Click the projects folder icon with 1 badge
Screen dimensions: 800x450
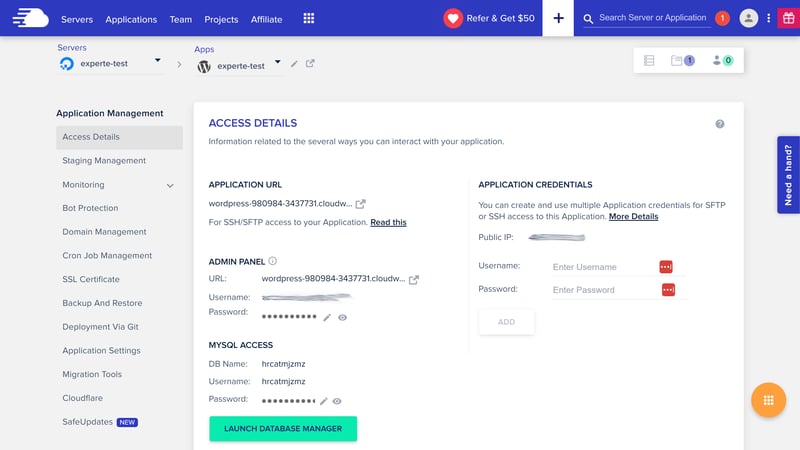click(x=682, y=60)
